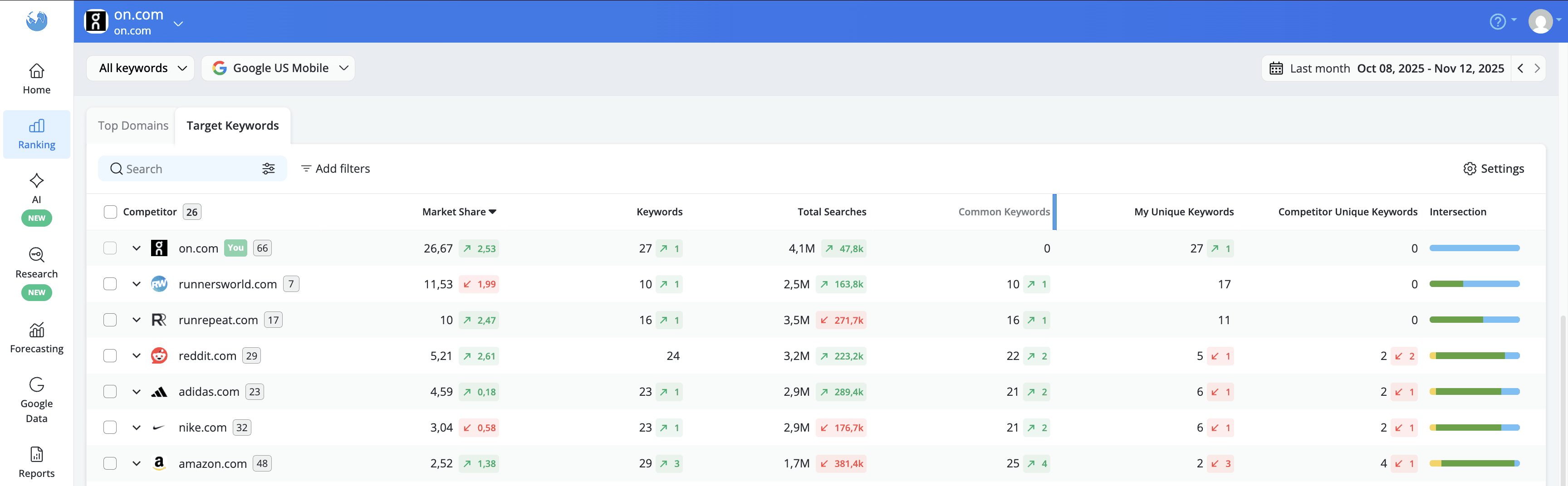This screenshot has height=486, width=1568.
Task: Open the Forecasting sidebar section
Action: (36, 338)
